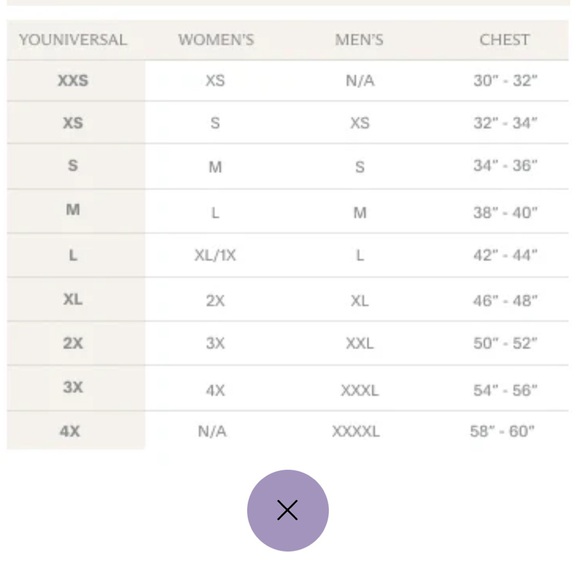This screenshot has width=580, height=580.
Task: Select the Youniversal 2X row label
Action: click(x=73, y=343)
